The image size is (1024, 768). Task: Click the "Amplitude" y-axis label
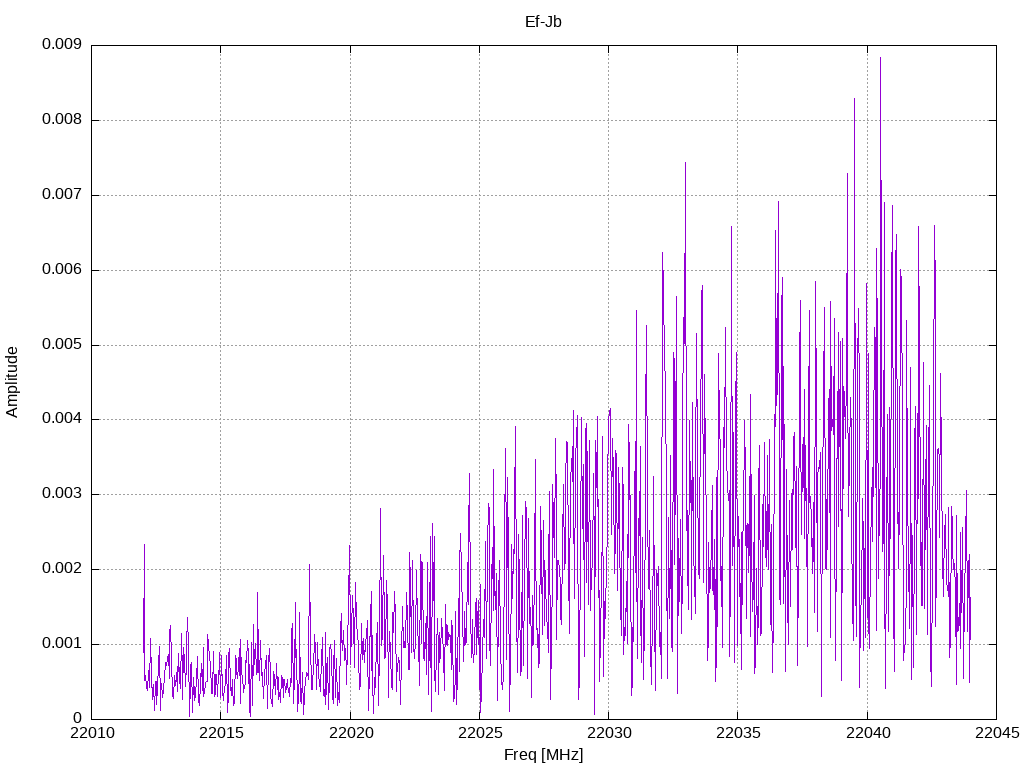click(12, 382)
